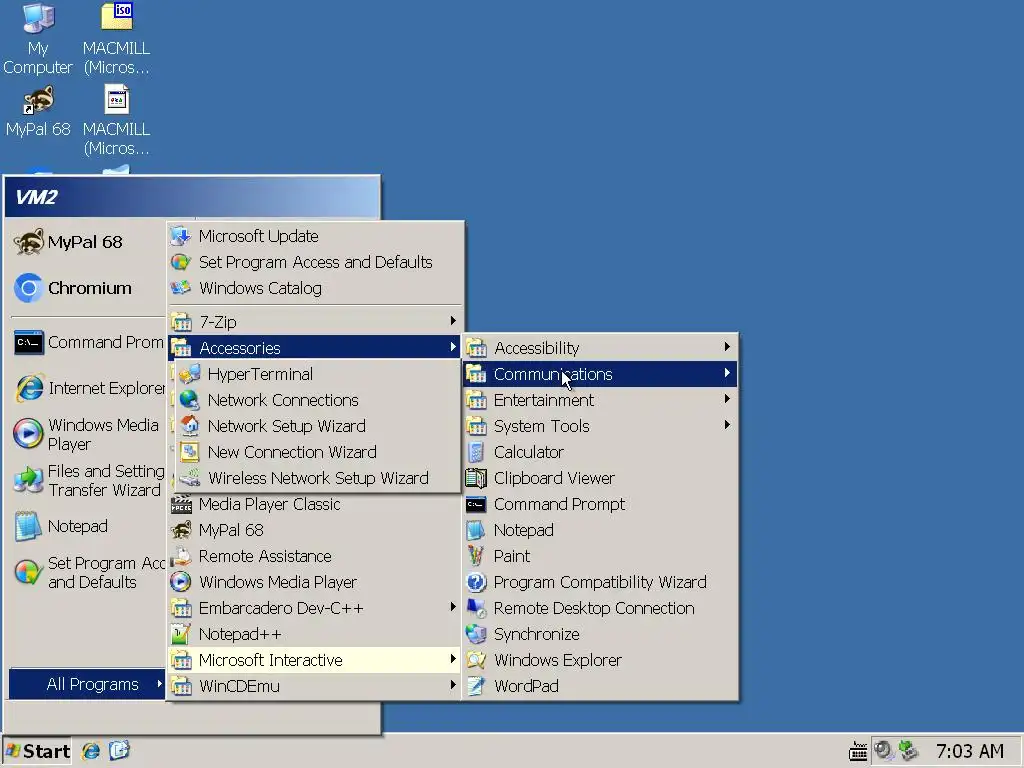This screenshot has height=768, width=1024.
Task: Open Command Prompt in left Start column
Action: pos(88,342)
